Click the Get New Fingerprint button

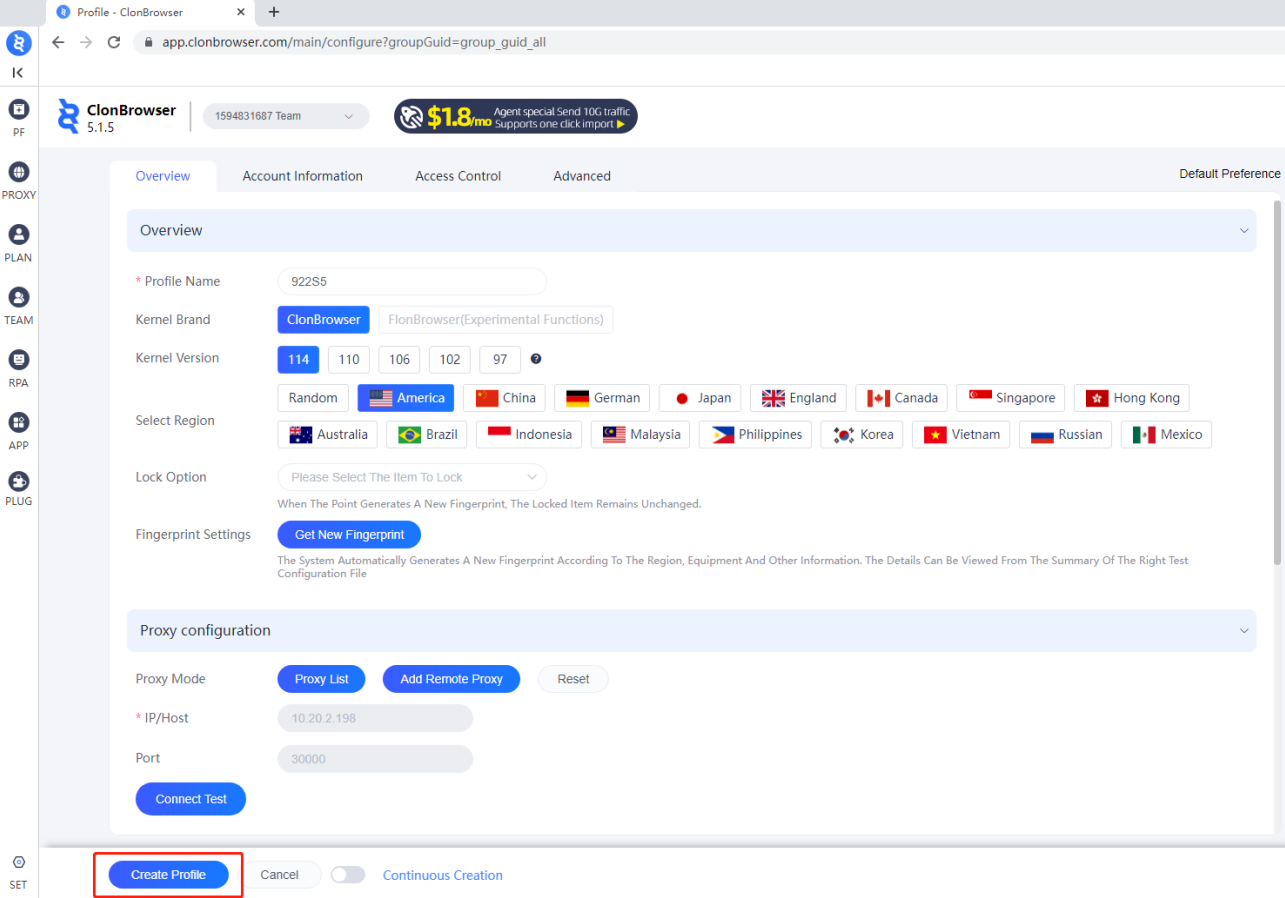(x=349, y=535)
